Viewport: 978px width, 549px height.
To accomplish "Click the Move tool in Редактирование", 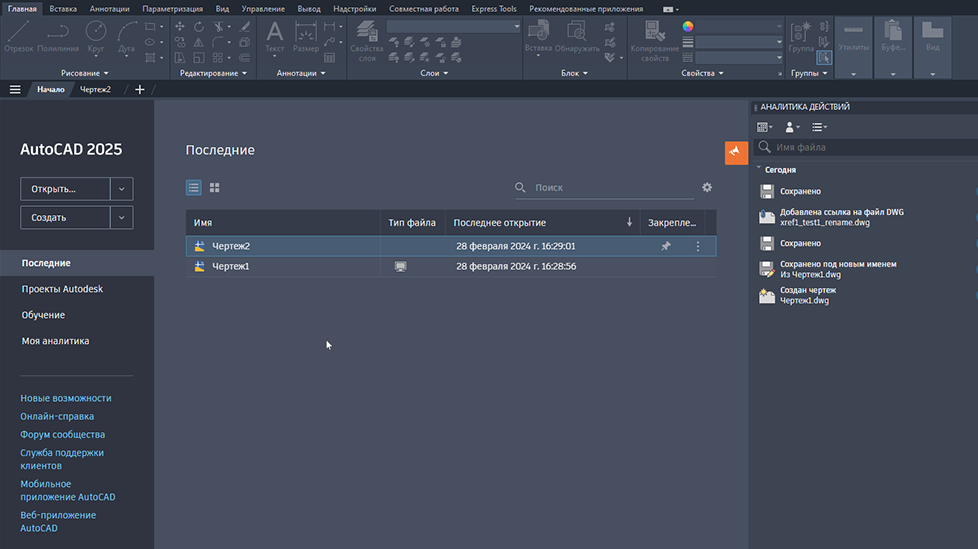I will click(x=180, y=26).
